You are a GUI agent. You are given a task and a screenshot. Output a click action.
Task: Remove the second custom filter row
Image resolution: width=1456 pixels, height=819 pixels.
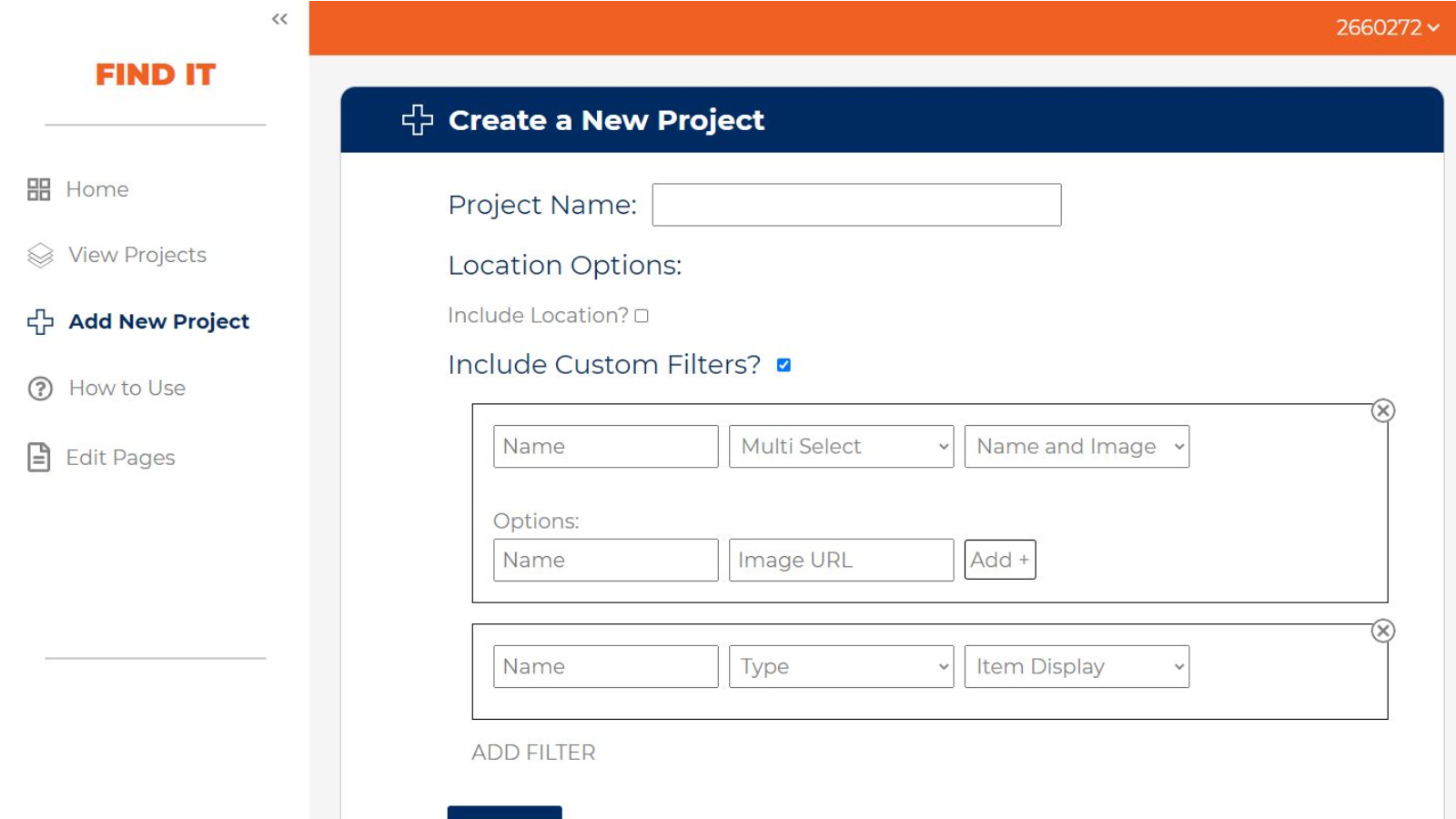(x=1383, y=630)
